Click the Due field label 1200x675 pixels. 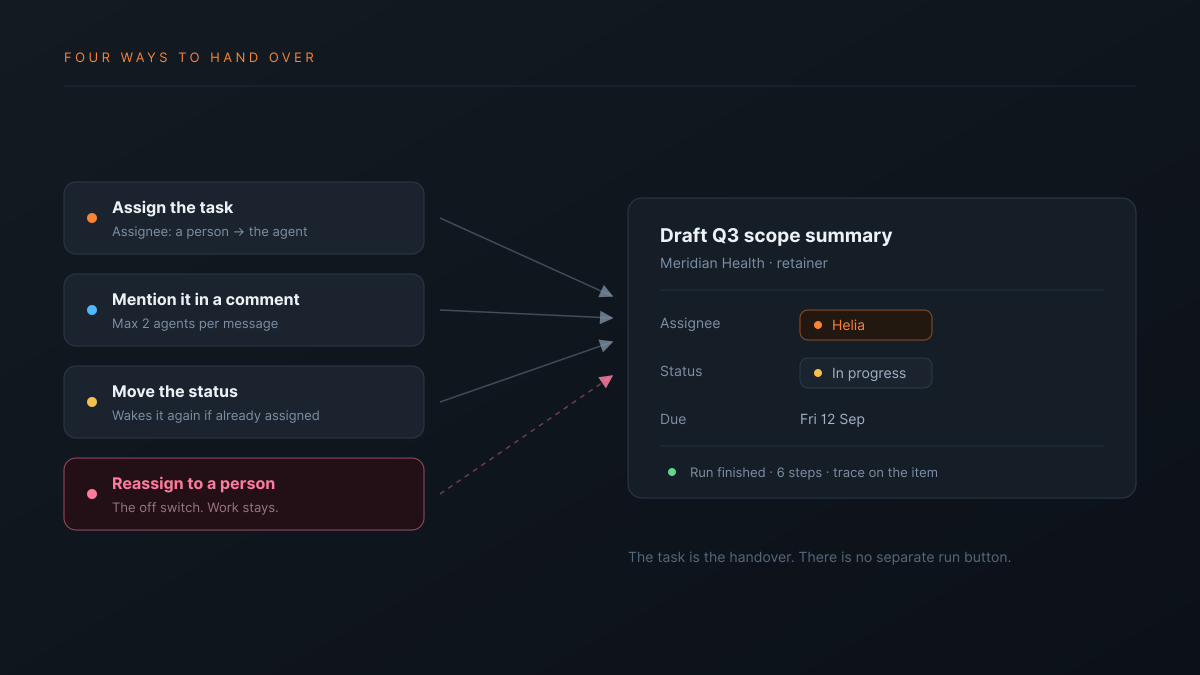coord(673,419)
